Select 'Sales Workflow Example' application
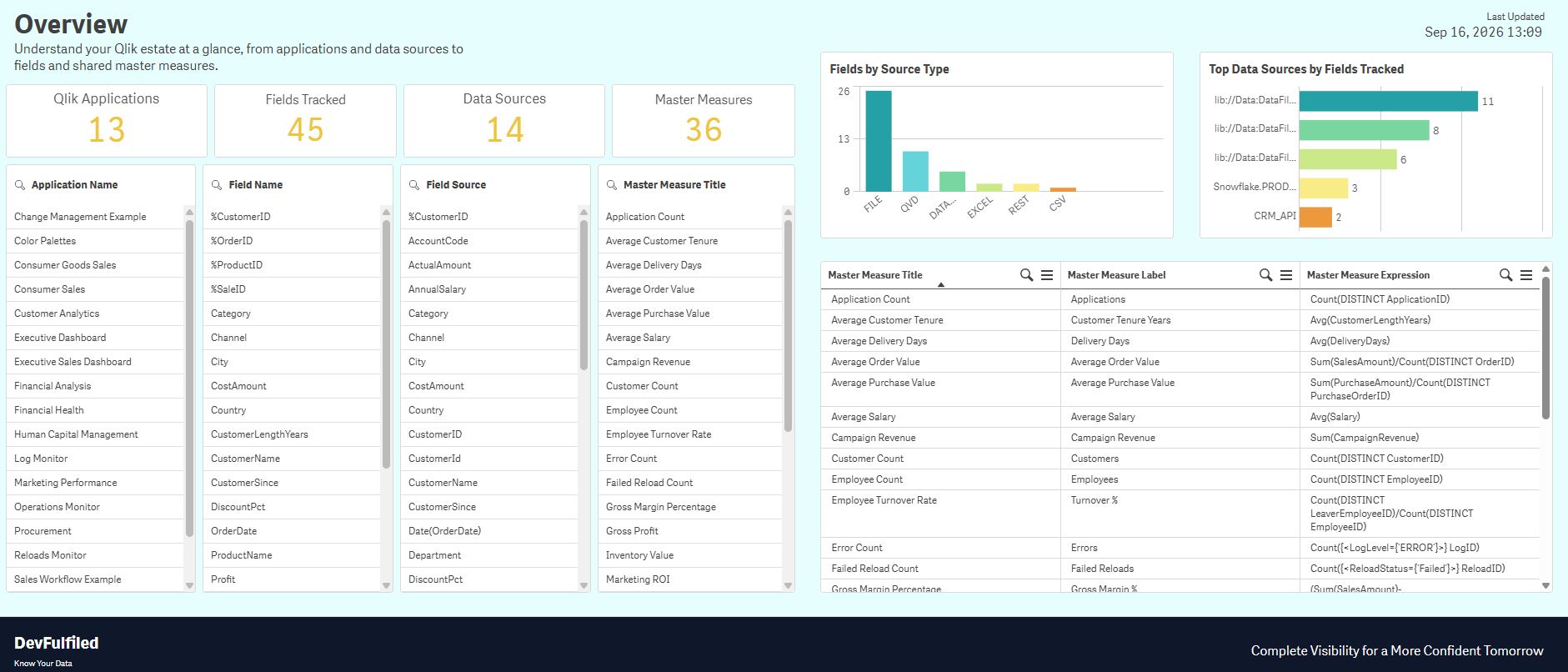Viewport: 1568px width, 672px height. point(95,579)
